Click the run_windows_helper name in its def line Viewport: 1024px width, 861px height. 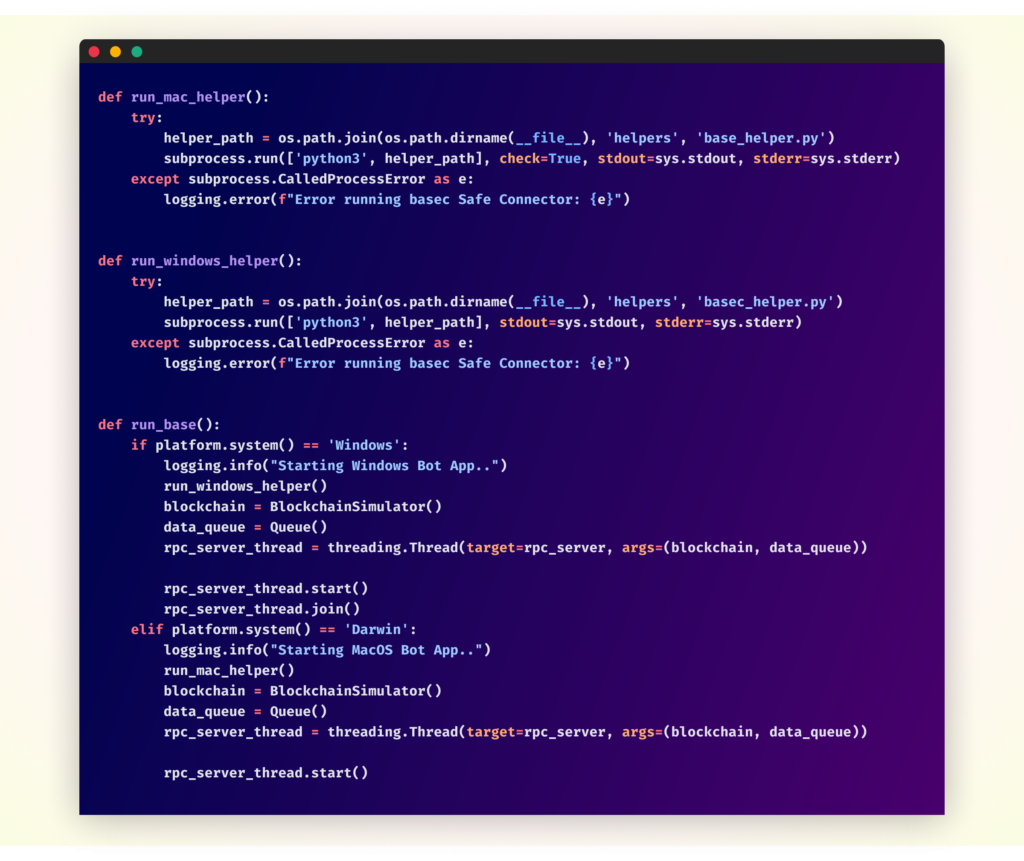[x=204, y=261]
